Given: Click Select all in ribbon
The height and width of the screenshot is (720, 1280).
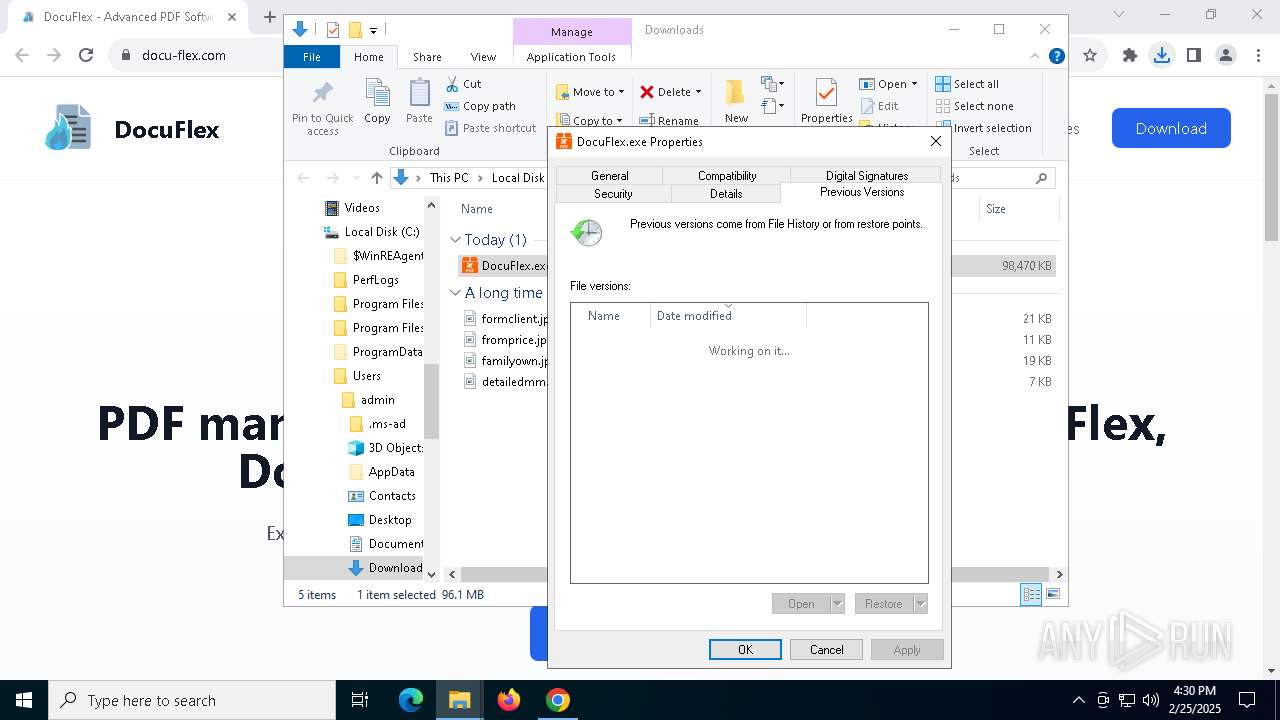Looking at the screenshot, I should pyautogui.click(x=967, y=84).
